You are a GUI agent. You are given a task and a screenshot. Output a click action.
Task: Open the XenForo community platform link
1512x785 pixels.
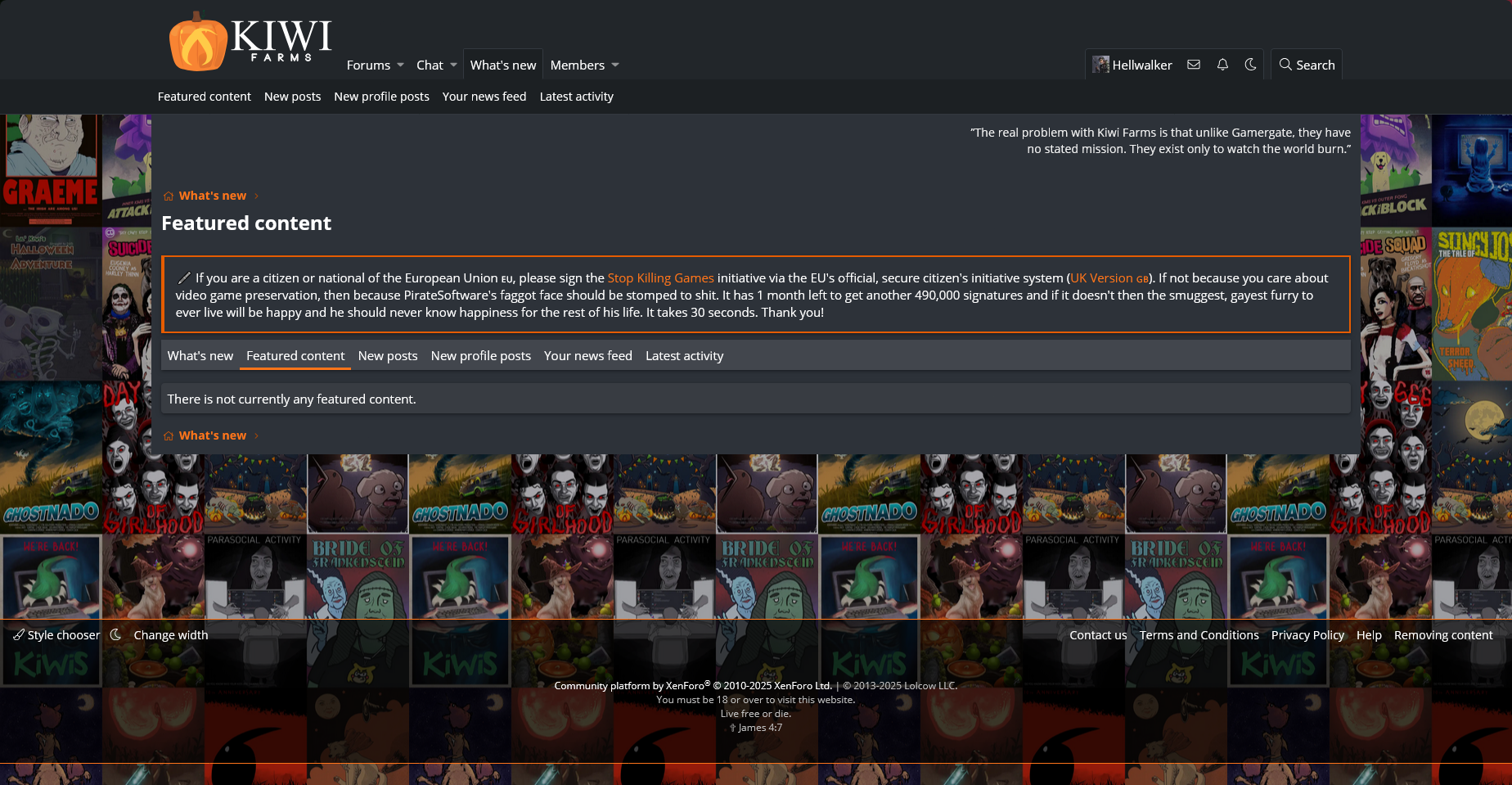coord(693,686)
